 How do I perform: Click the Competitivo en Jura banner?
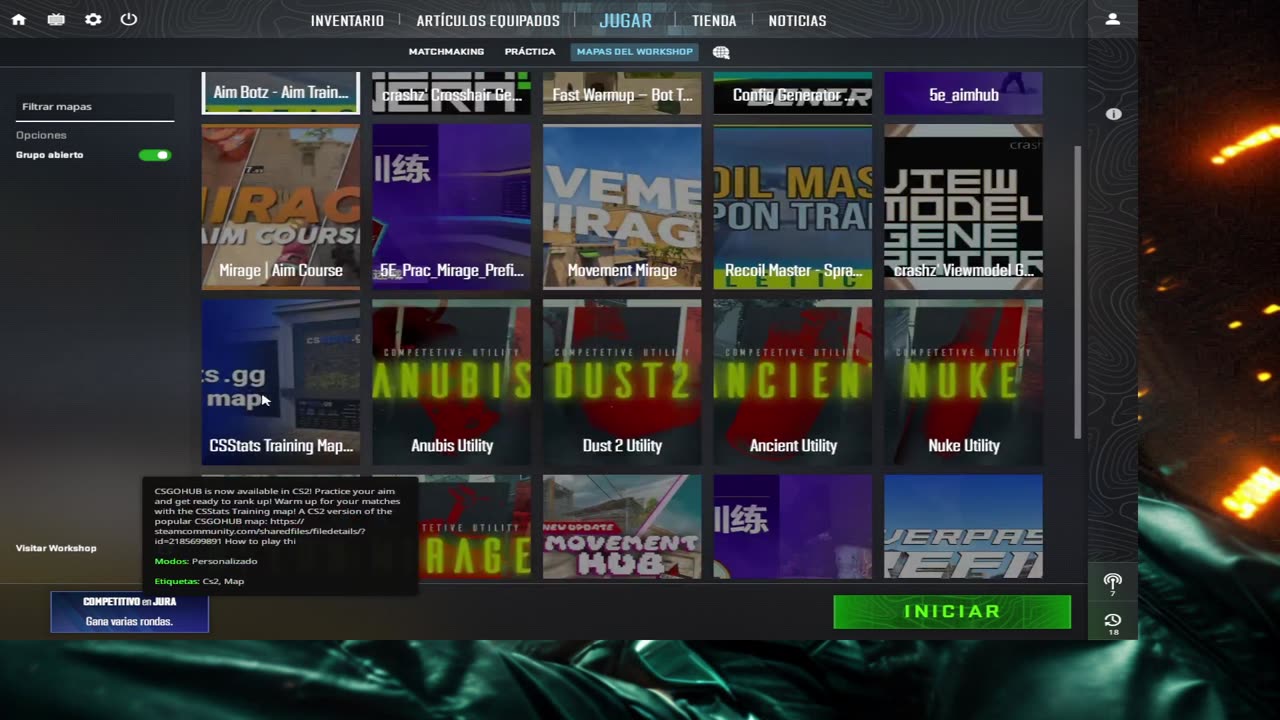[x=129, y=612]
